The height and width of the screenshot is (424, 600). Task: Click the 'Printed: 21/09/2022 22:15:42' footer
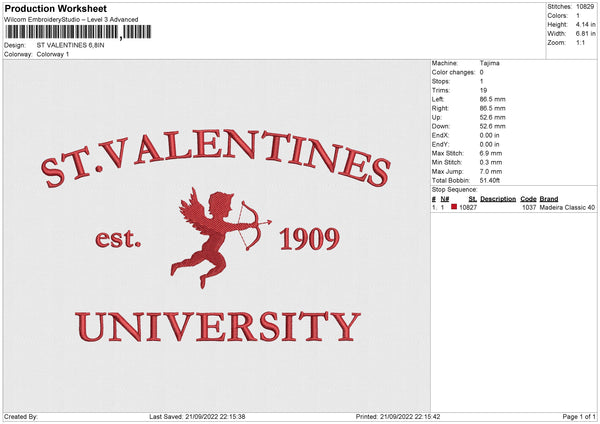click(398, 417)
